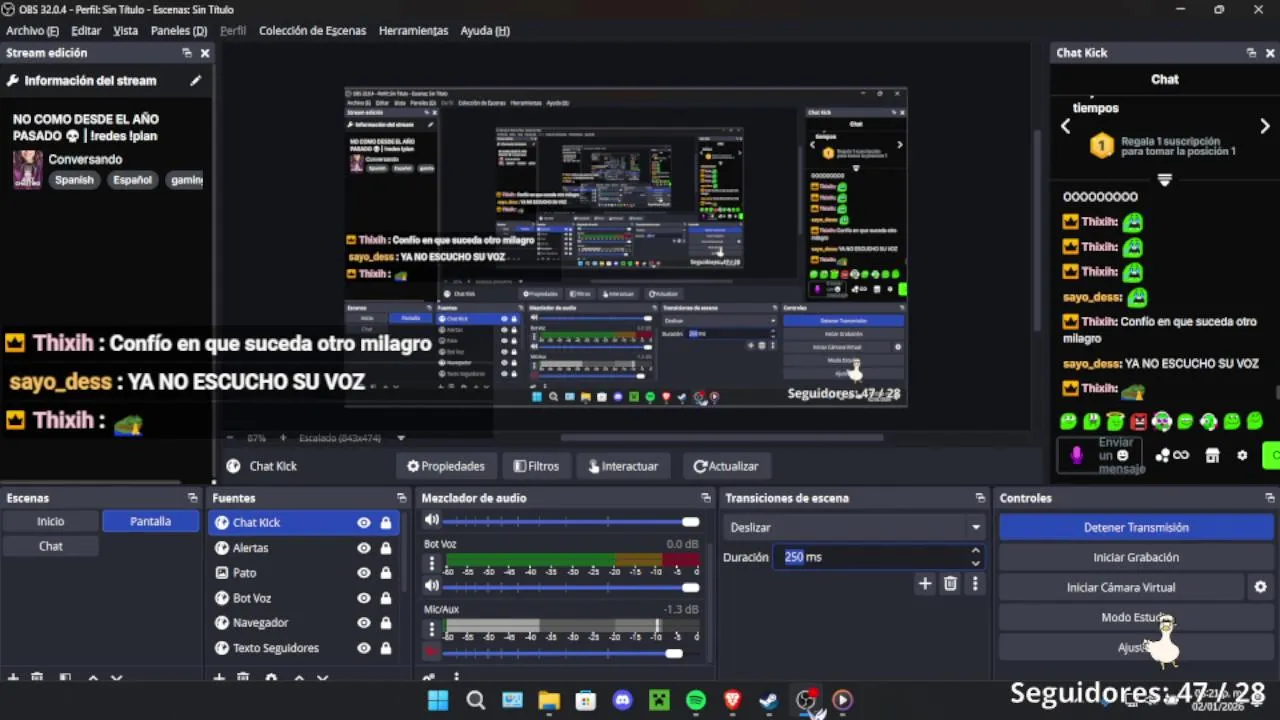Start the virtual camera
Viewport: 1280px width, 720px height.
coord(1121,587)
